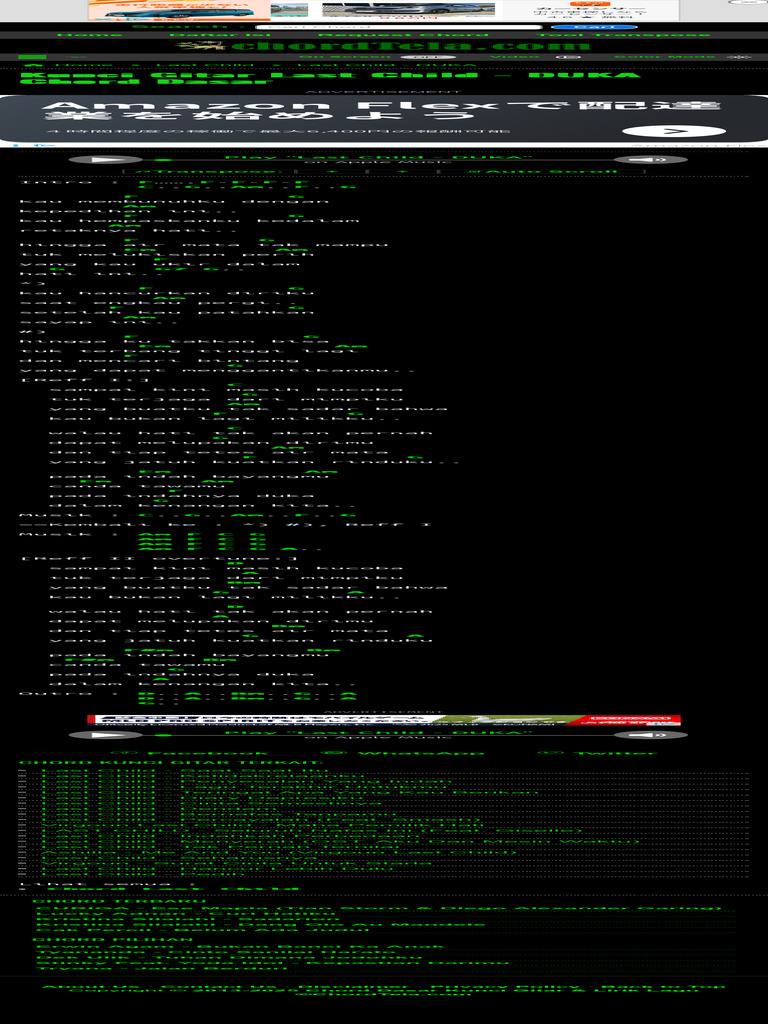The image size is (768, 1024).
Task: Open the top Play "Last Child - DUKA" link
Action: [x=378, y=157]
